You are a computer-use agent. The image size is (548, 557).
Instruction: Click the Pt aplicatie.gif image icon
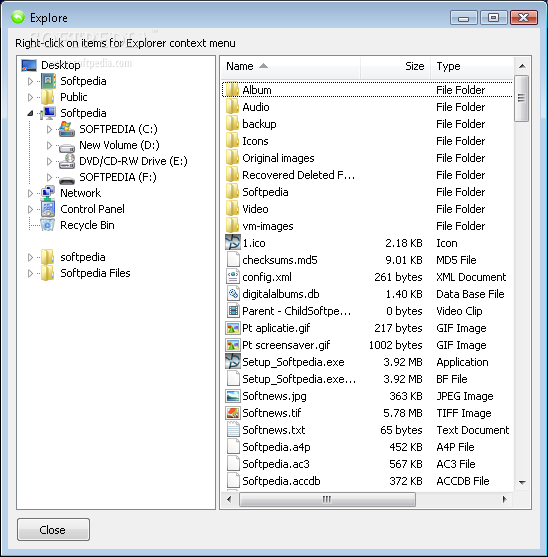coord(233,328)
